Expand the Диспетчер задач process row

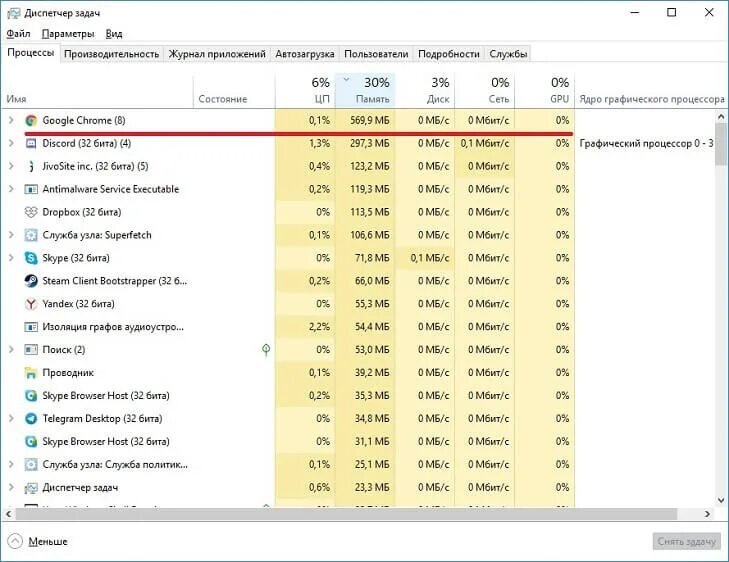11,488
